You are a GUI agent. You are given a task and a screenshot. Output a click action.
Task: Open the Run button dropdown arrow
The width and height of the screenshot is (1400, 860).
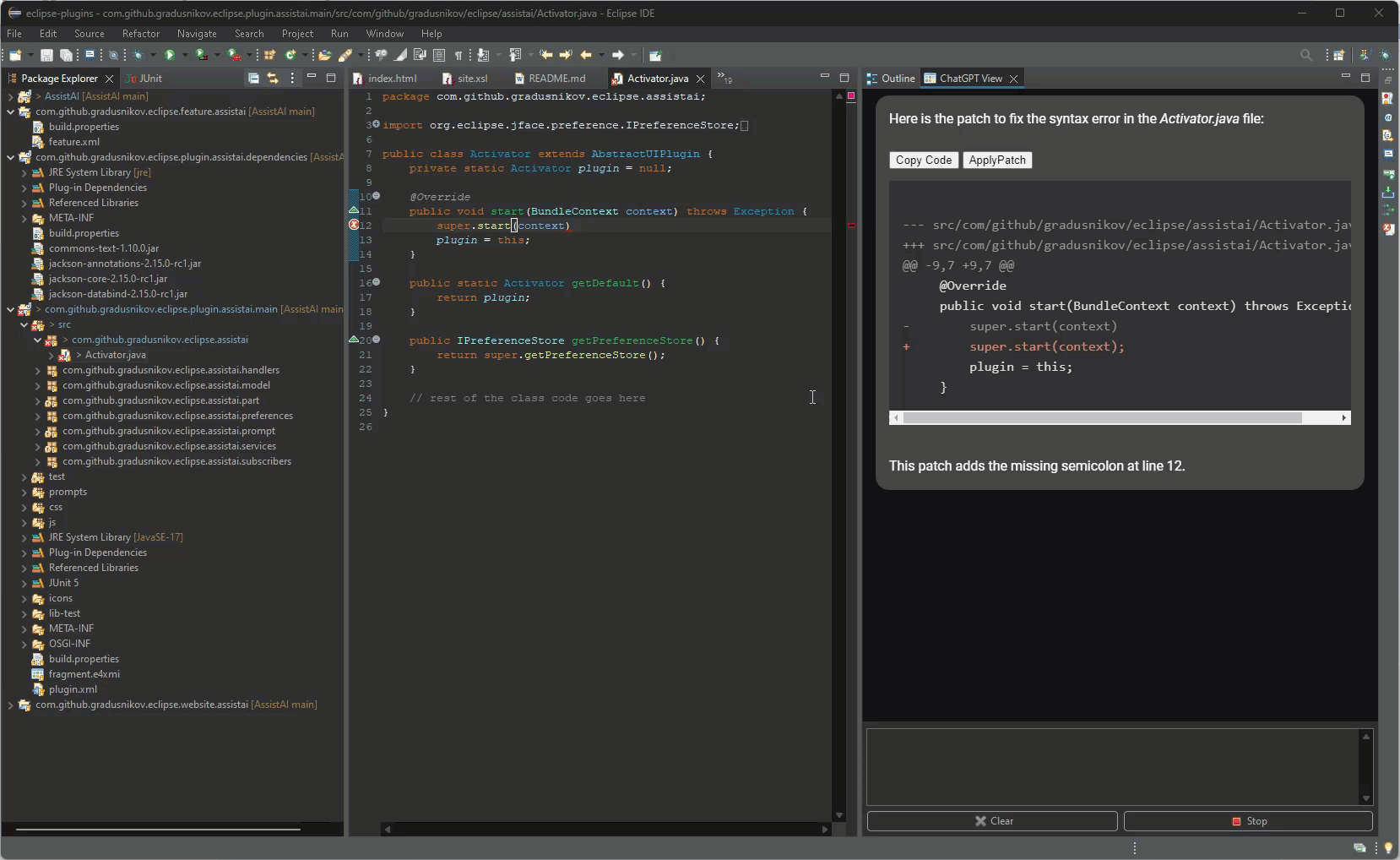point(184,55)
